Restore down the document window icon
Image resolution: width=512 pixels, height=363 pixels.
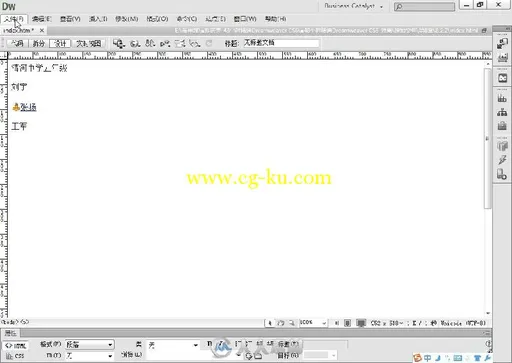tap(484, 30)
